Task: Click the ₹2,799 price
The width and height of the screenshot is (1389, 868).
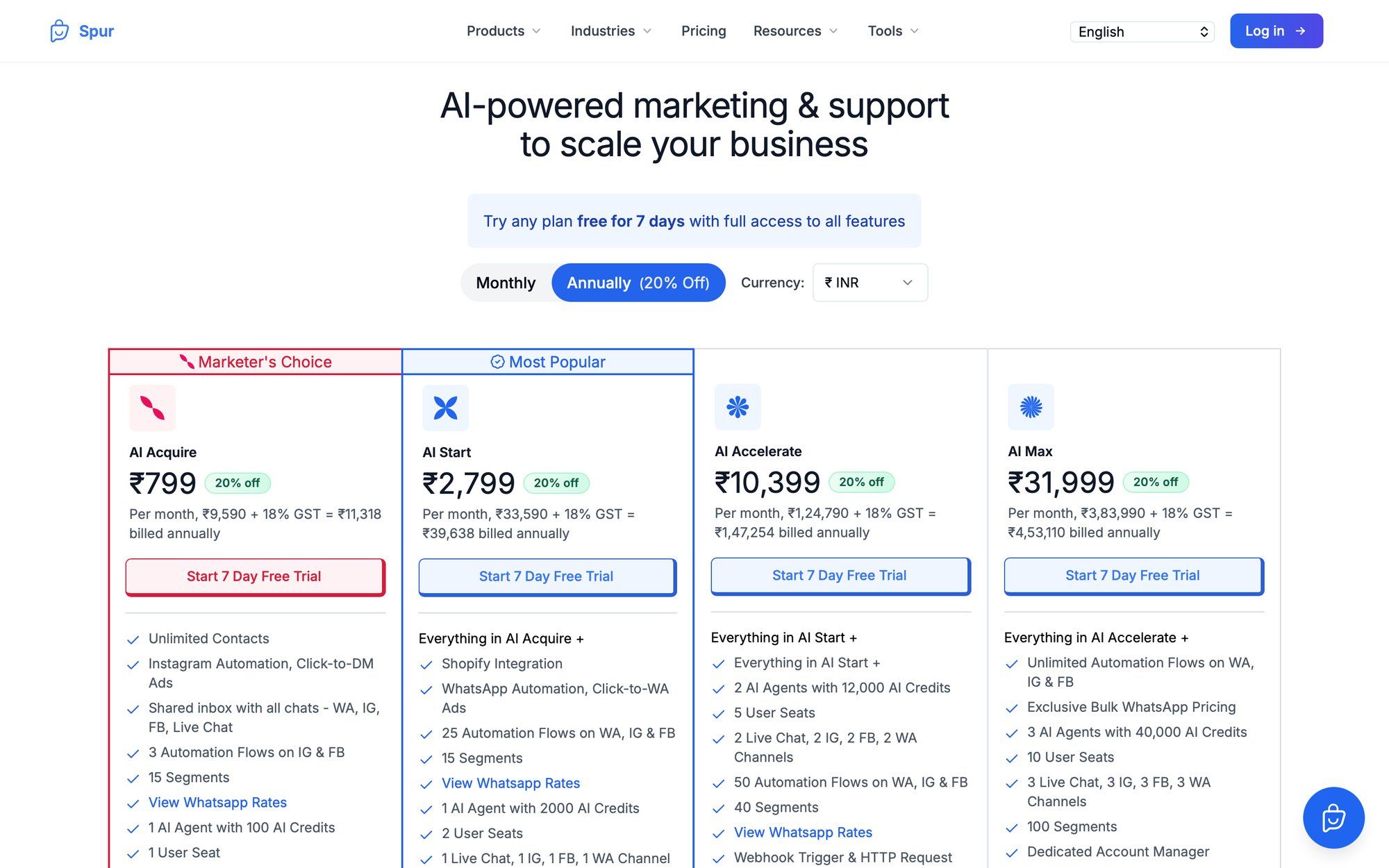Action: pos(469,483)
